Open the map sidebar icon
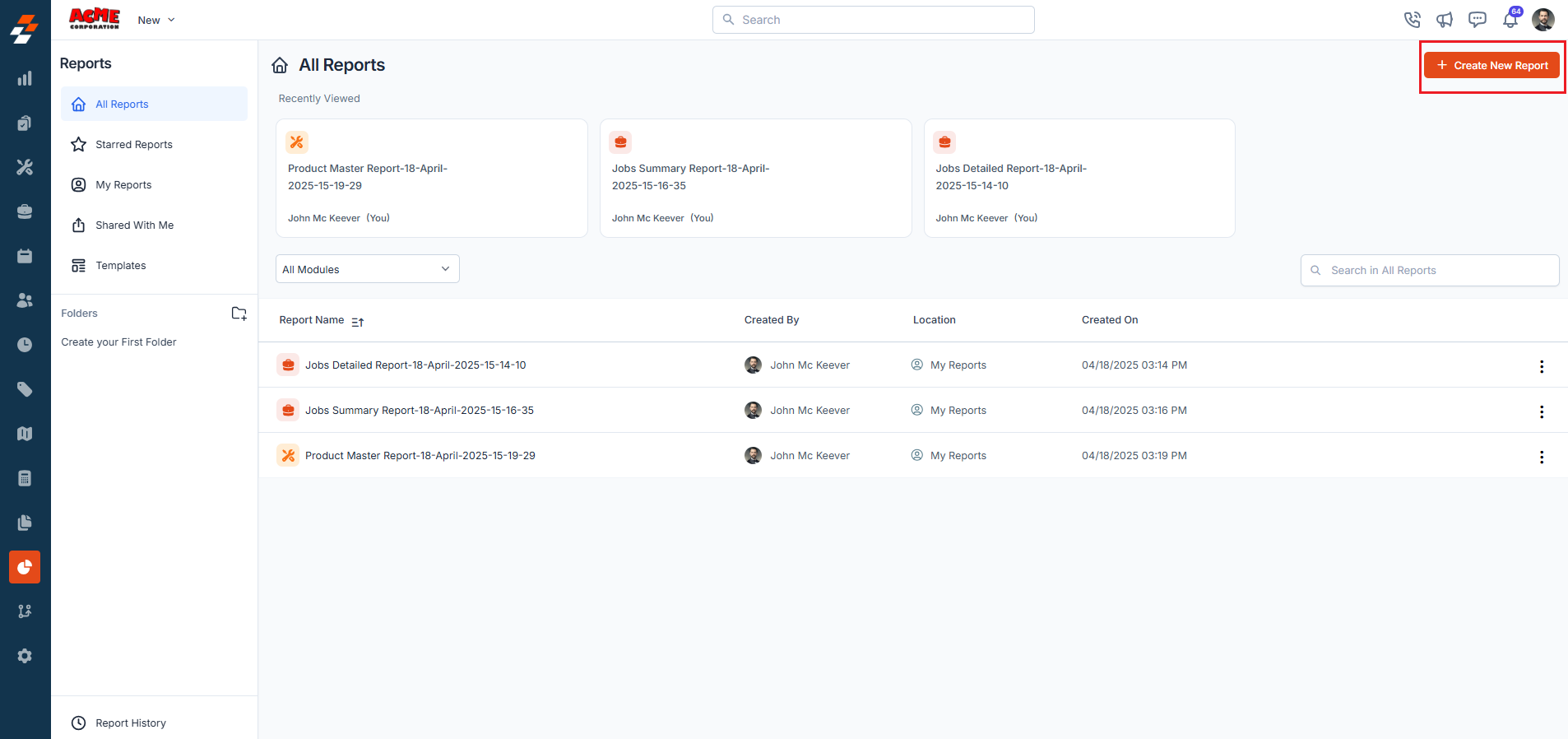 25,434
